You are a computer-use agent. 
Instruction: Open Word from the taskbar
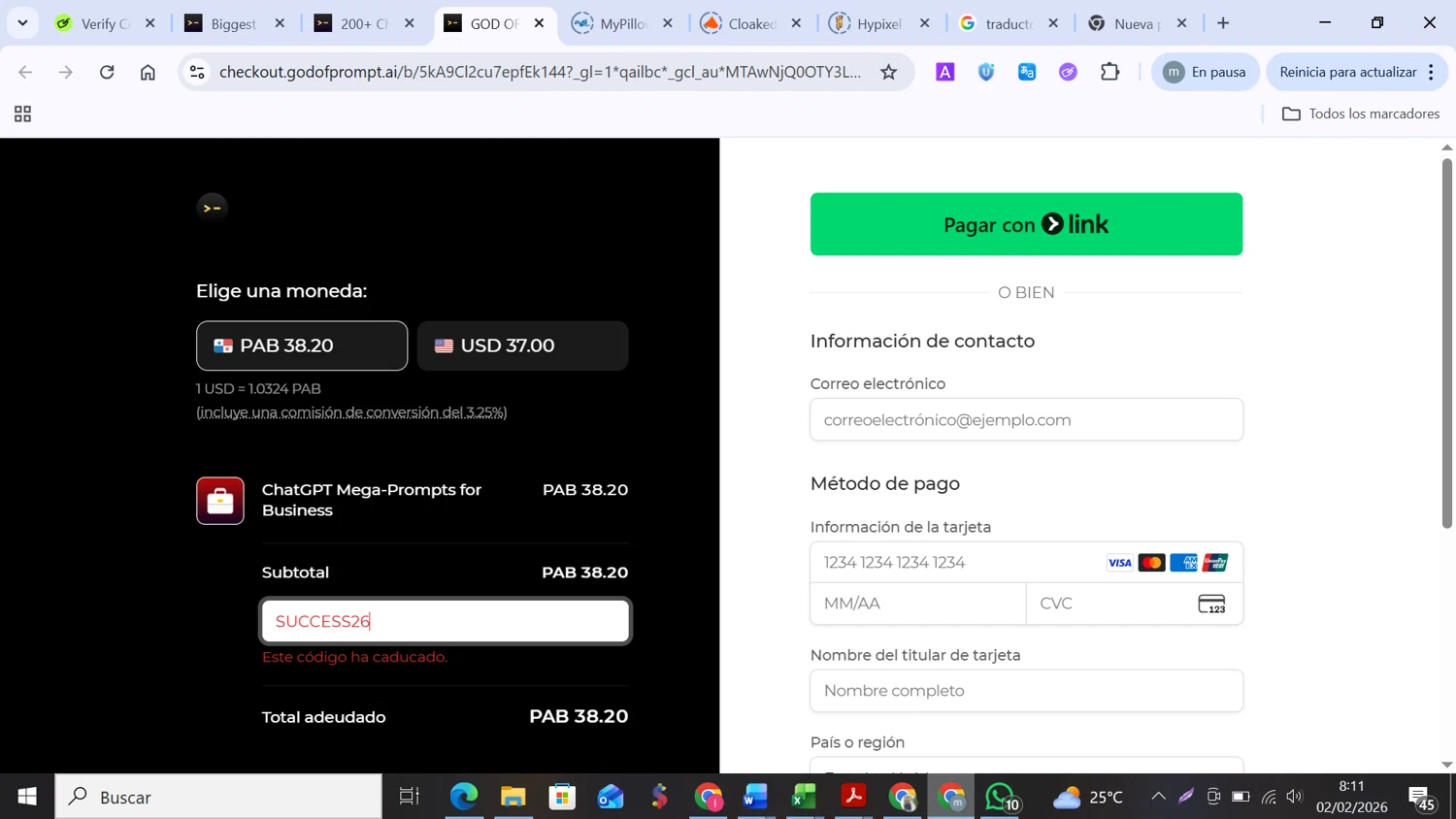(x=755, y=797)
